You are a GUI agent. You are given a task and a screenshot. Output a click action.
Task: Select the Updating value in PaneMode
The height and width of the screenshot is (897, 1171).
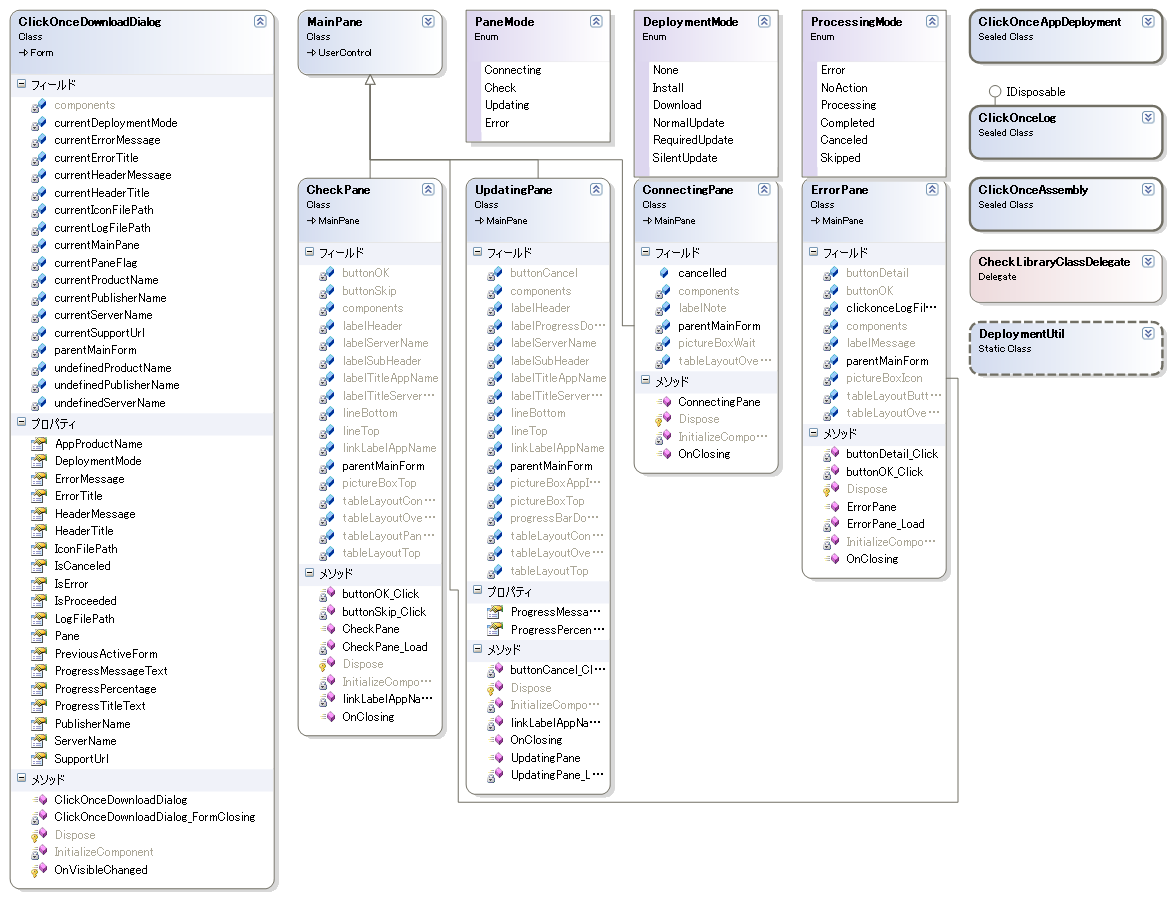click(506, 105)
